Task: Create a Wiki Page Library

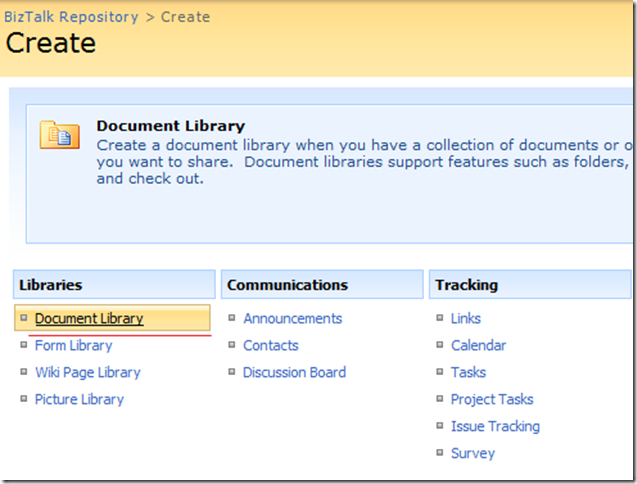Action: (x=87, y=373)
